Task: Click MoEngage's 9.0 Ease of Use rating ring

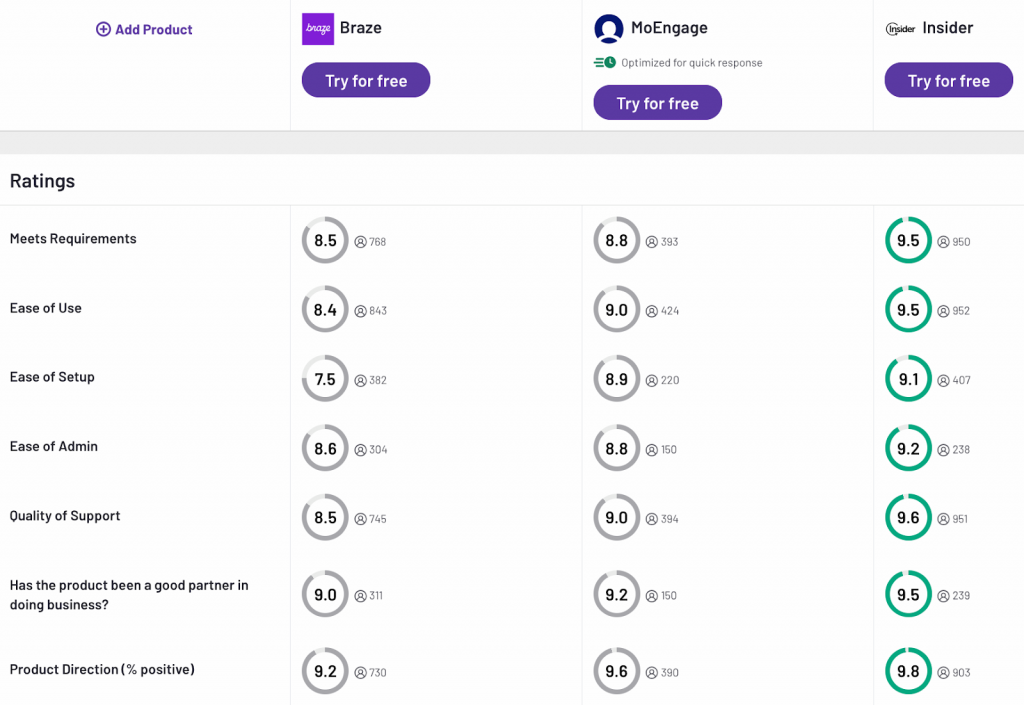Action: (616, 310)
